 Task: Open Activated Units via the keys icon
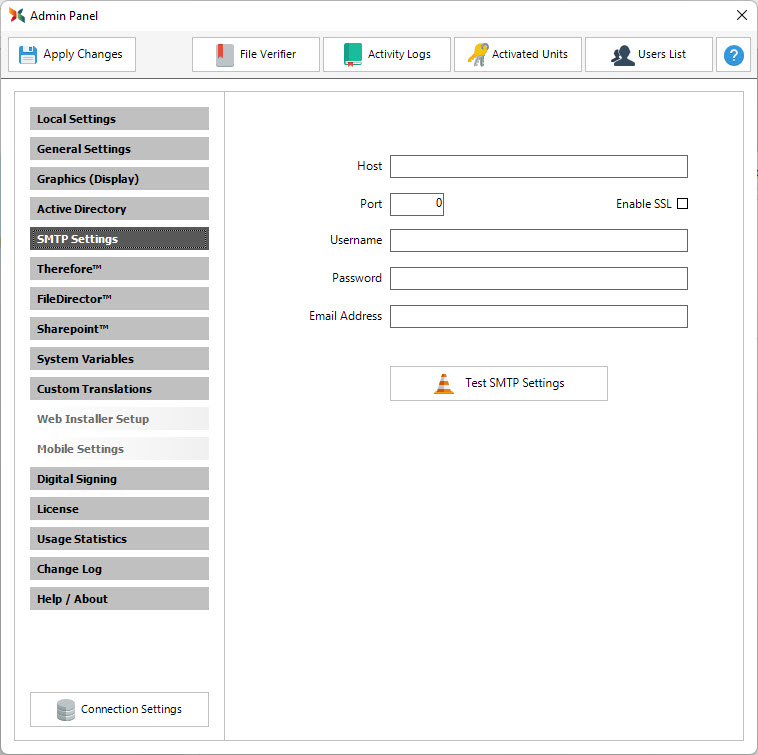point(478,55)
